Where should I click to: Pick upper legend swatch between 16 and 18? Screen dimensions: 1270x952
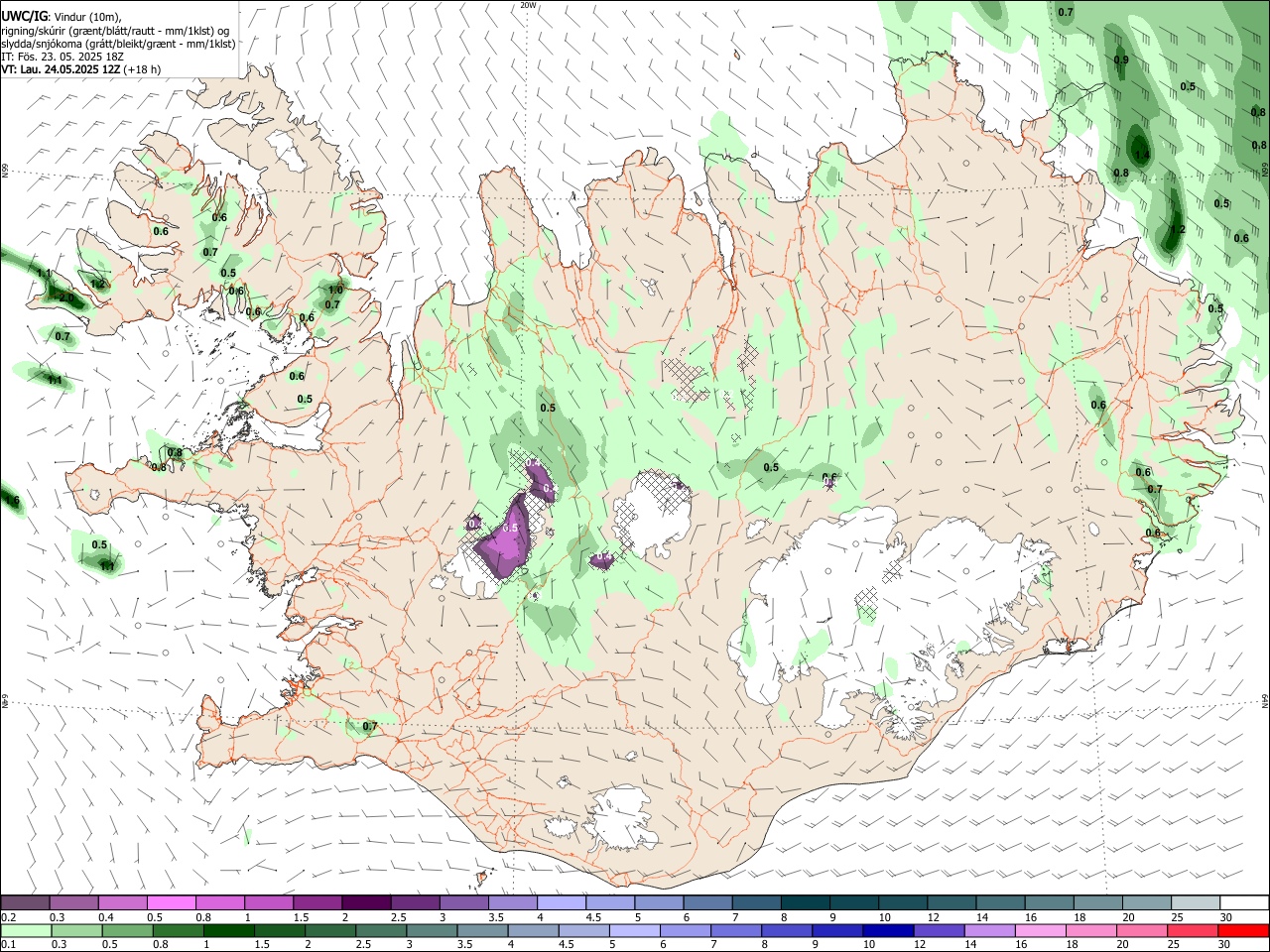(1047, 902)
